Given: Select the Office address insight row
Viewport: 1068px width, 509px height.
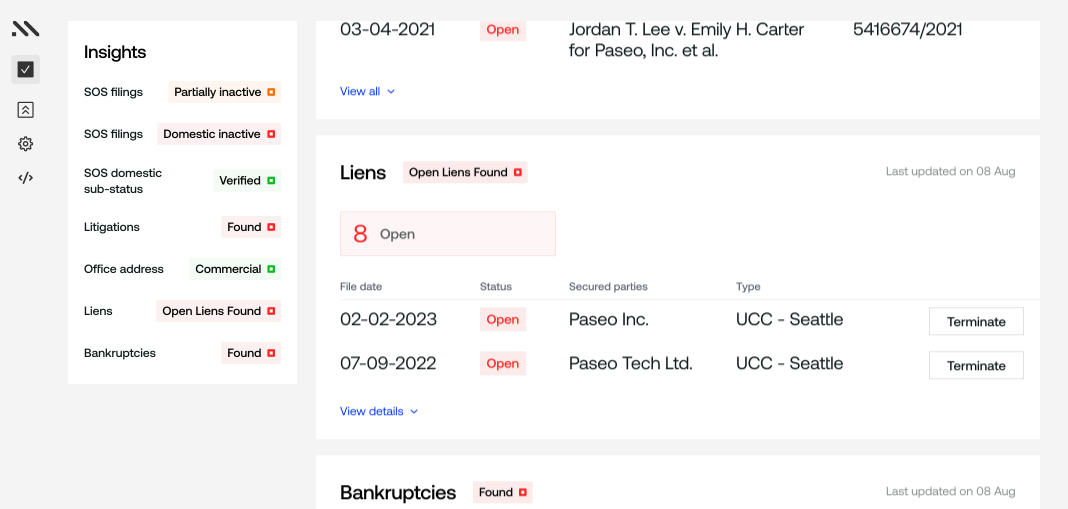Looking at the screenshot, I should click(x=122, y=269).
